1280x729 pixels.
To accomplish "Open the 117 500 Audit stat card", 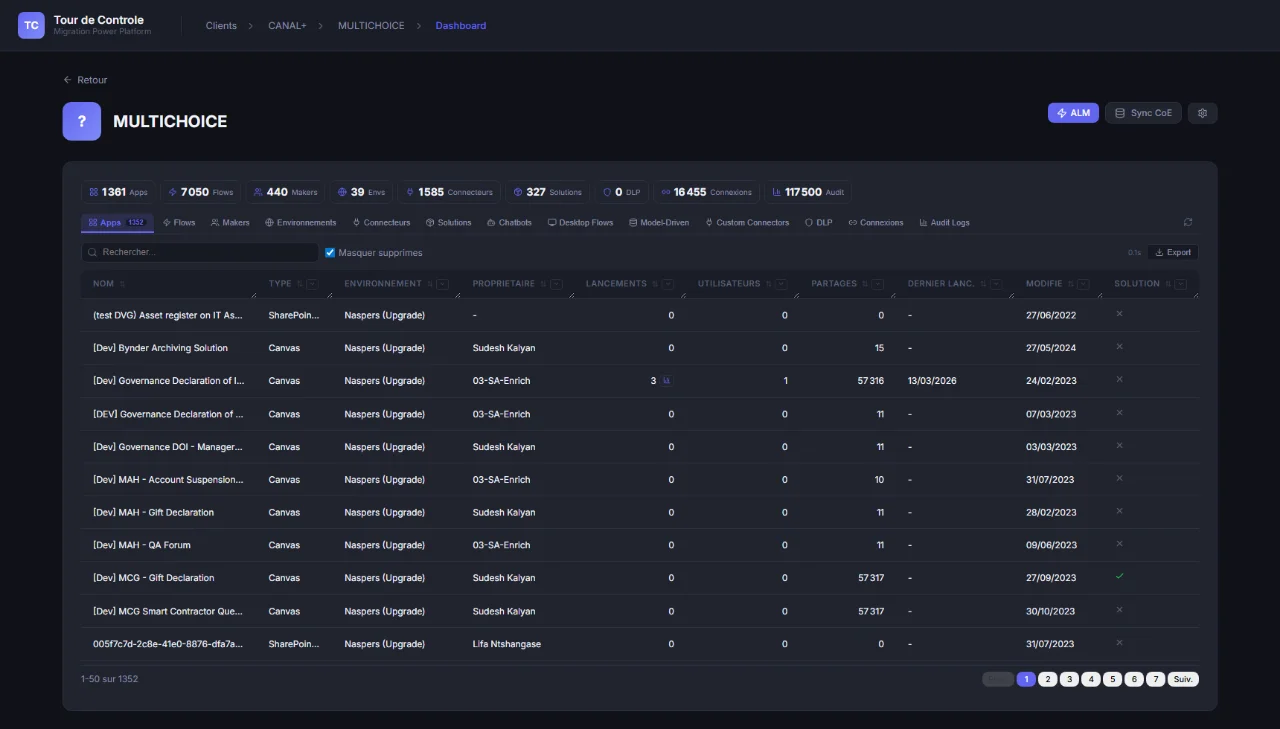I will [808, 192].
